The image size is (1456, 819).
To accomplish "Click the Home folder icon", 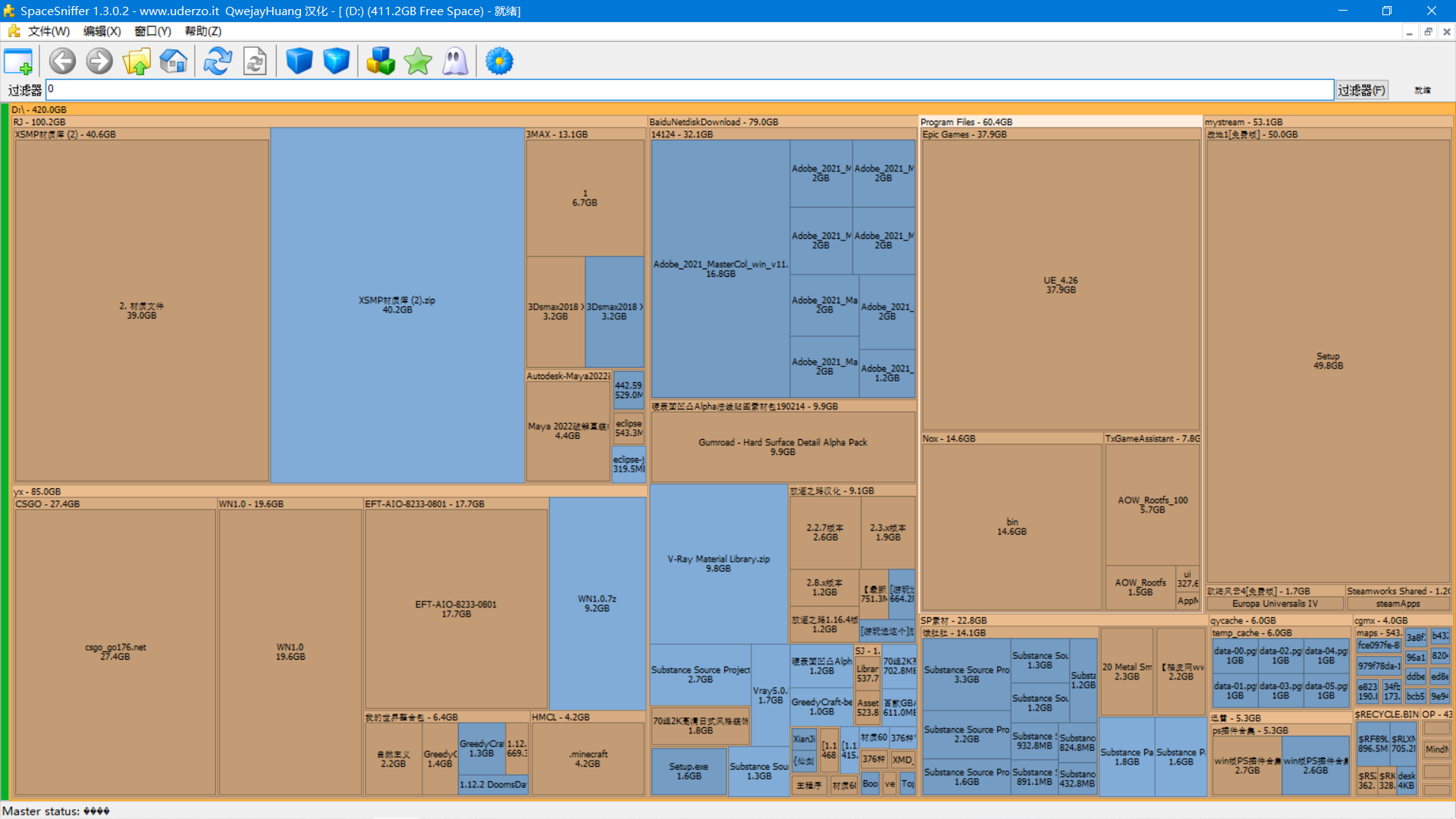I will (x=174, y=61).
